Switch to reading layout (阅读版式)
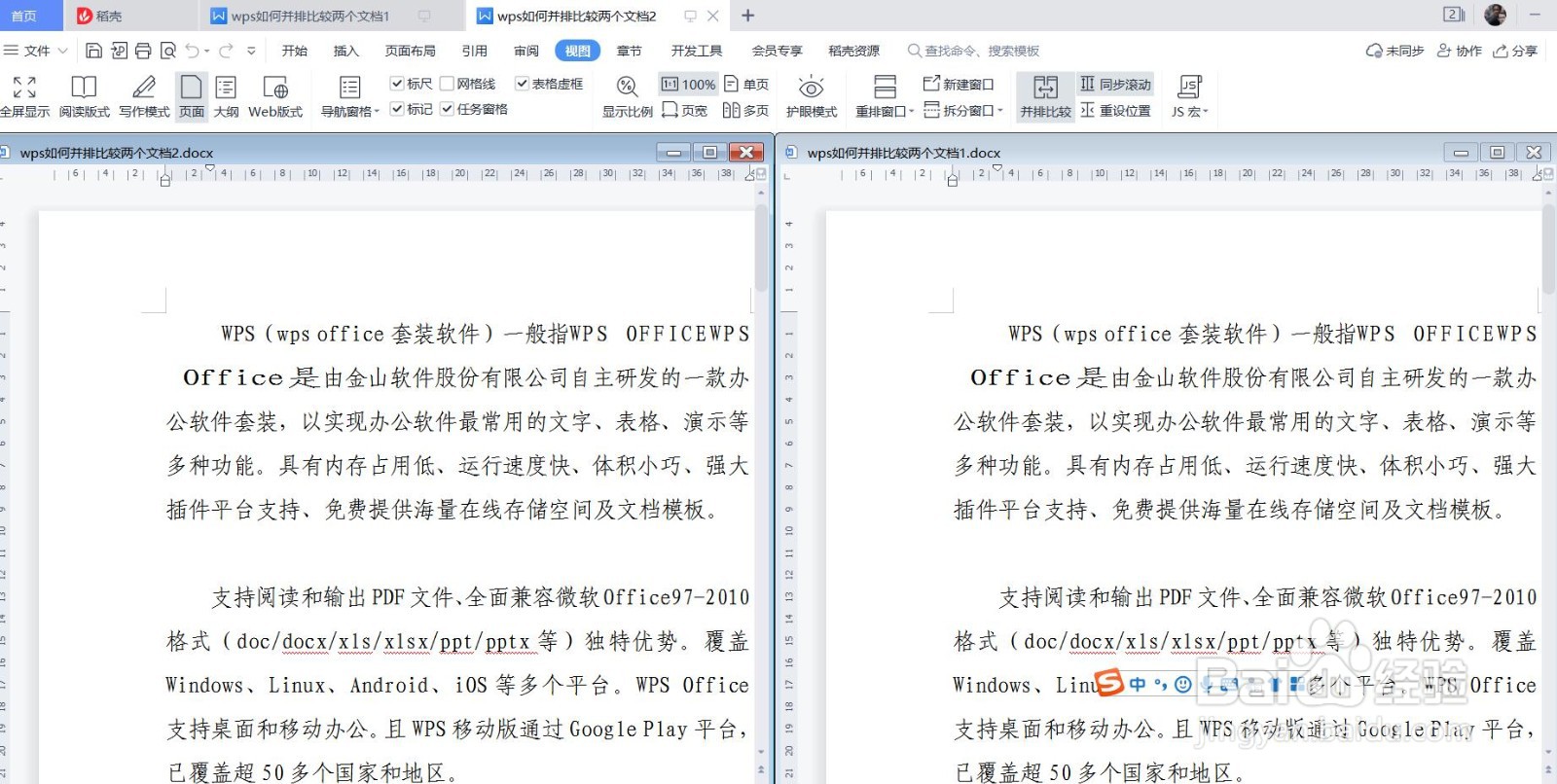This screenshot has width=1557, height=784. 85,96
